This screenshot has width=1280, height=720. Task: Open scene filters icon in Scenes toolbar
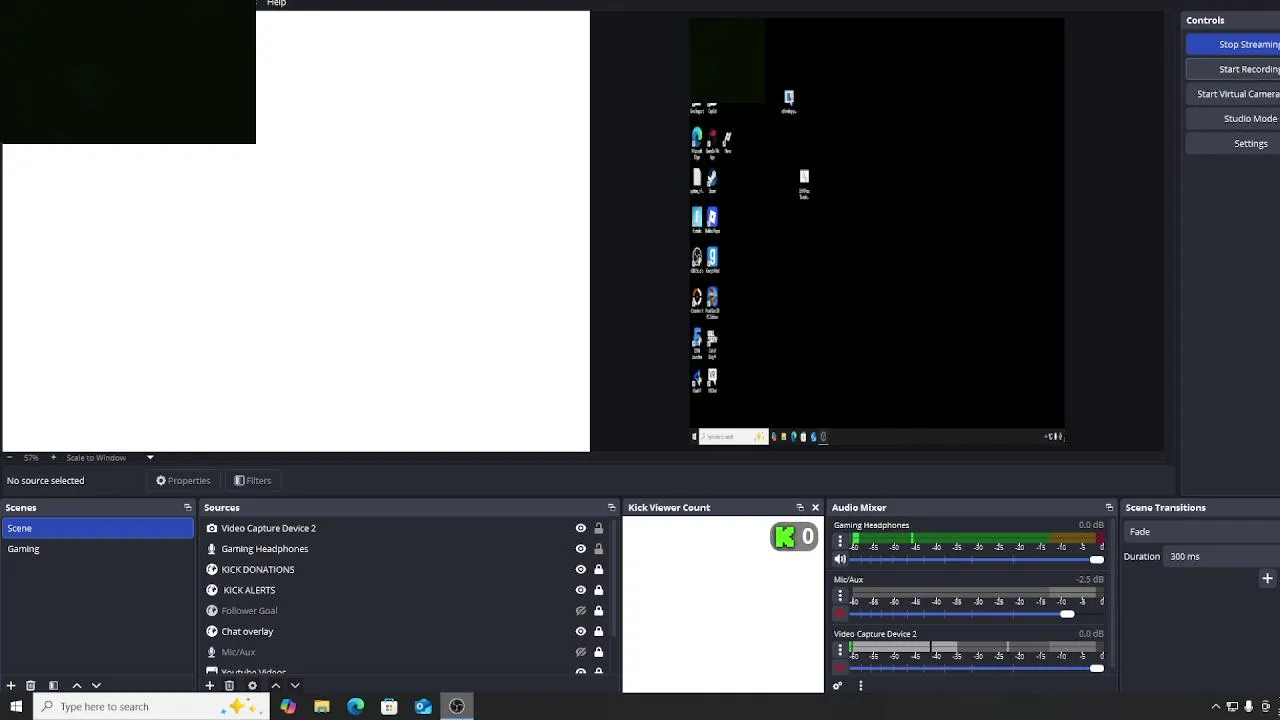coord(53,686)
